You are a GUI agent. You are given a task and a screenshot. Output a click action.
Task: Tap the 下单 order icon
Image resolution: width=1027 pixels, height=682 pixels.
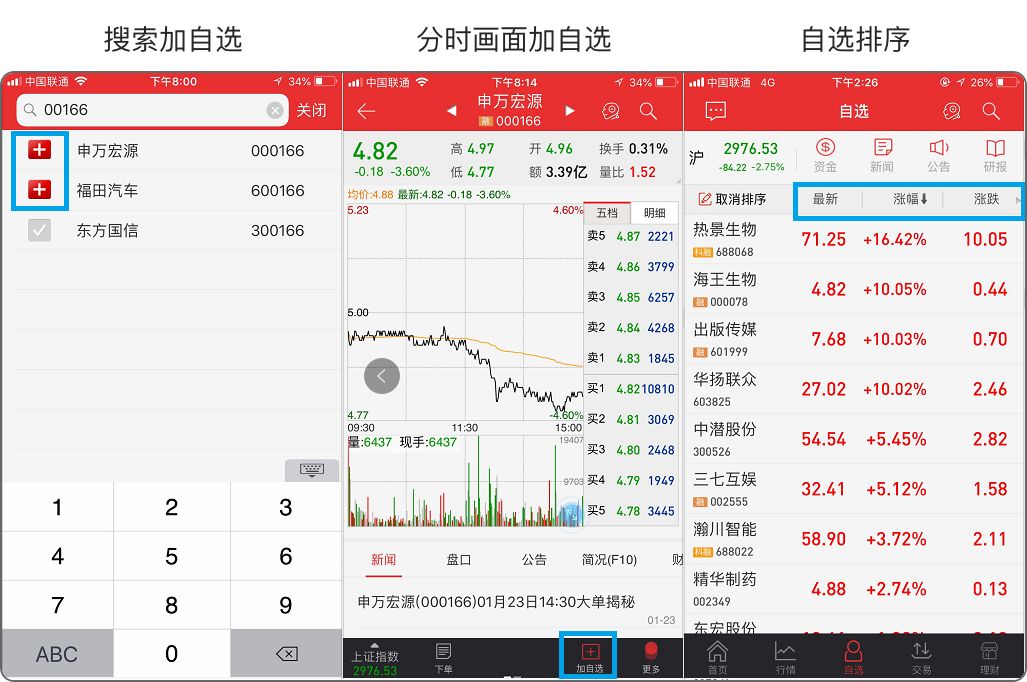coord(443,658)
